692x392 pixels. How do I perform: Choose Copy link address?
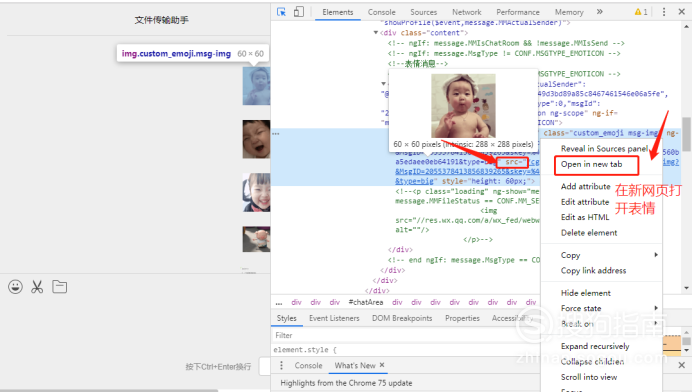(593, 271)
